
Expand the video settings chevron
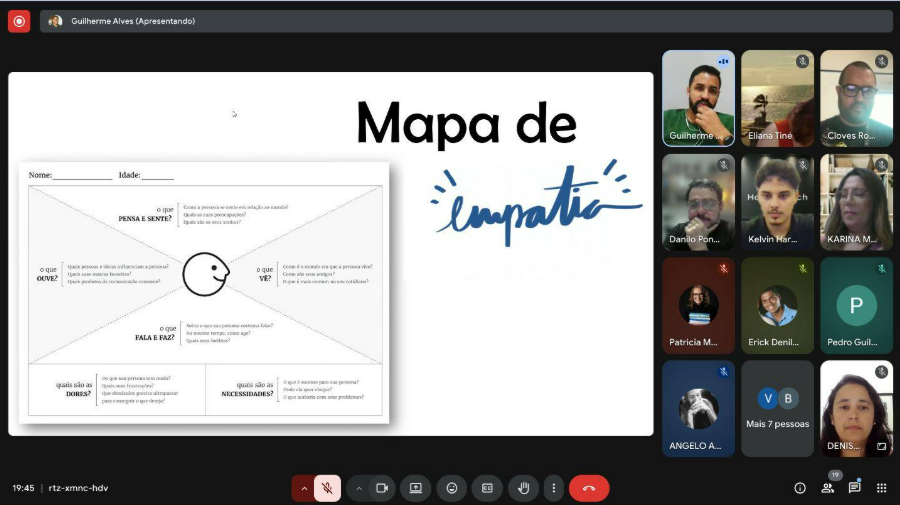(x=358, y=488)
